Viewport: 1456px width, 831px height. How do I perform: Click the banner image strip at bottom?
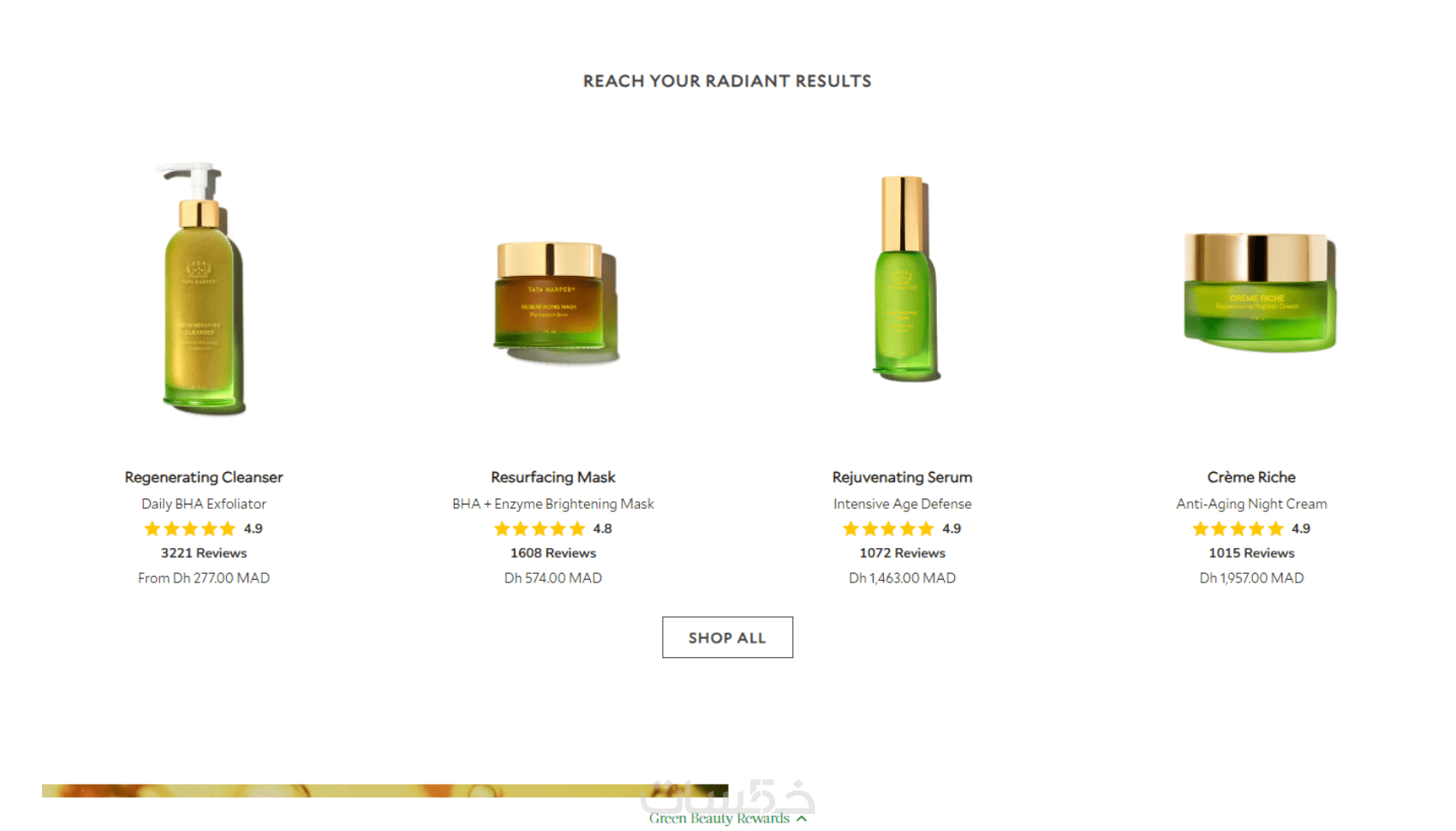pos(385,791)
